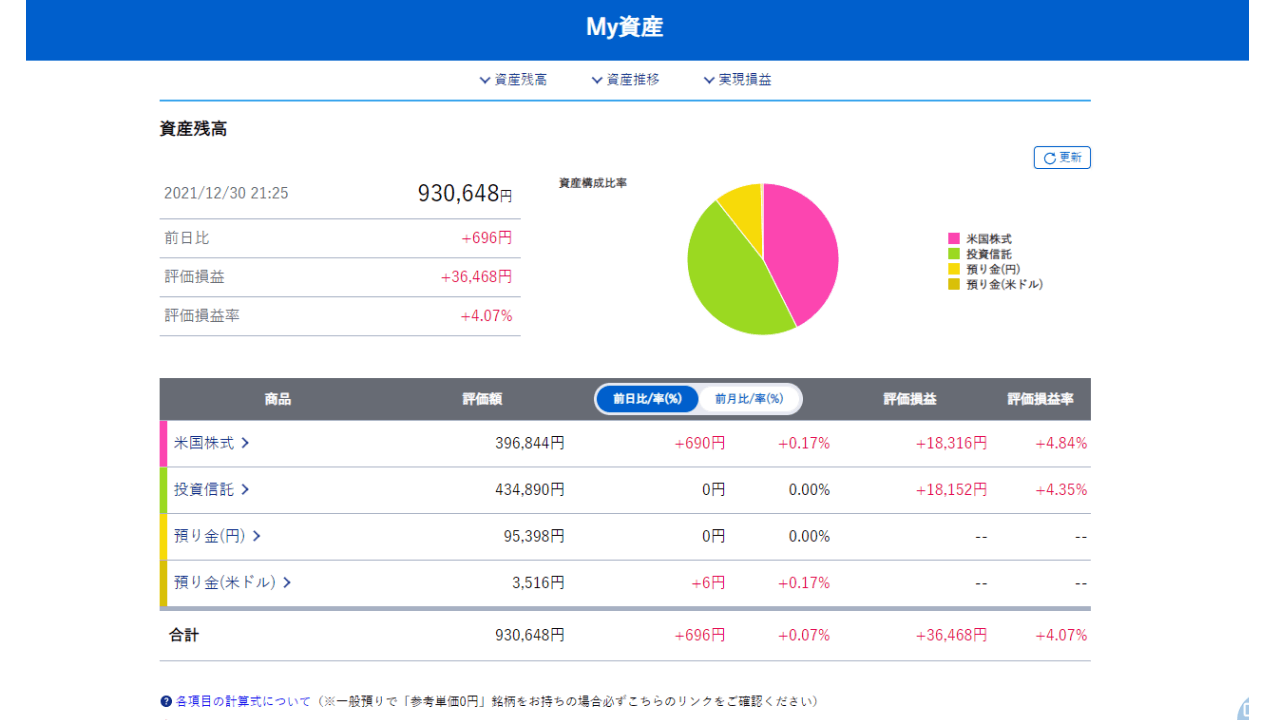
Task: Click the +0.07% value in 合計 row
Action: pos(804,635)
